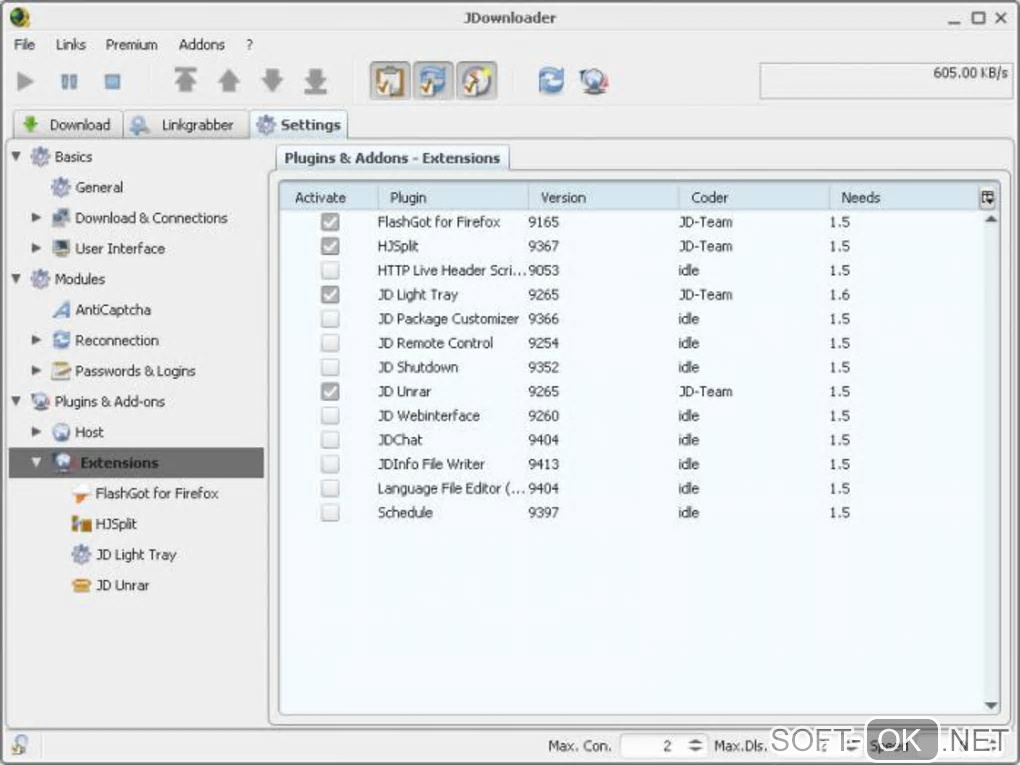
Task: Activate JD Package Customizer checkbox
Action: click(330, 319)
